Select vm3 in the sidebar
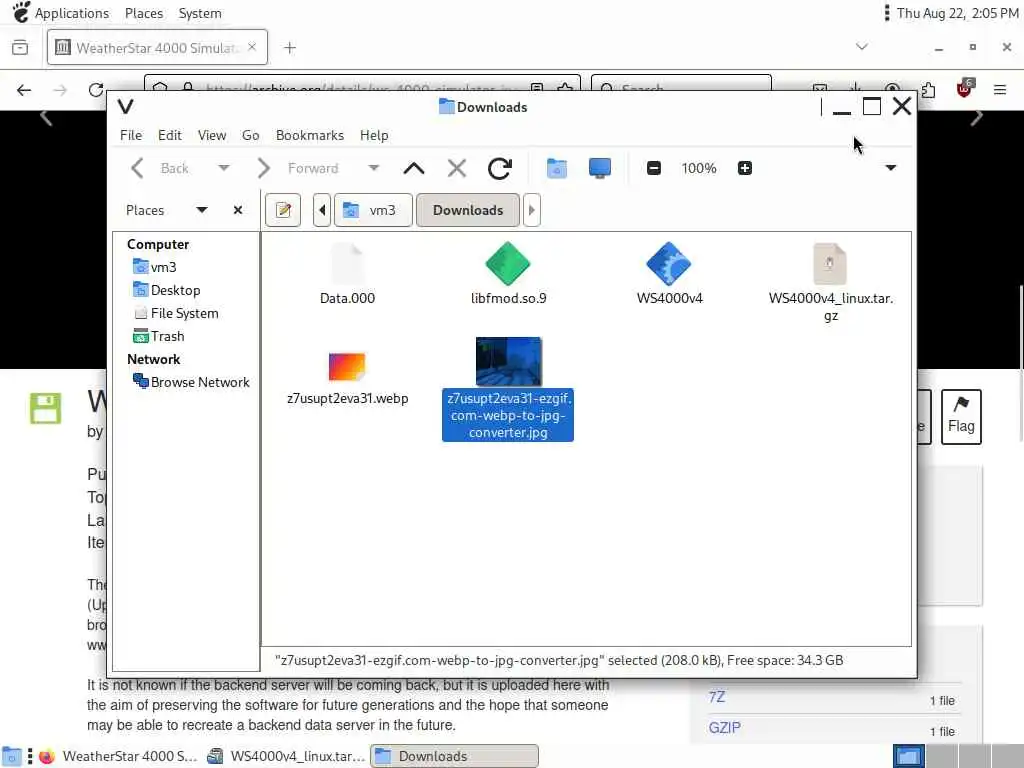 coord(155,267)
